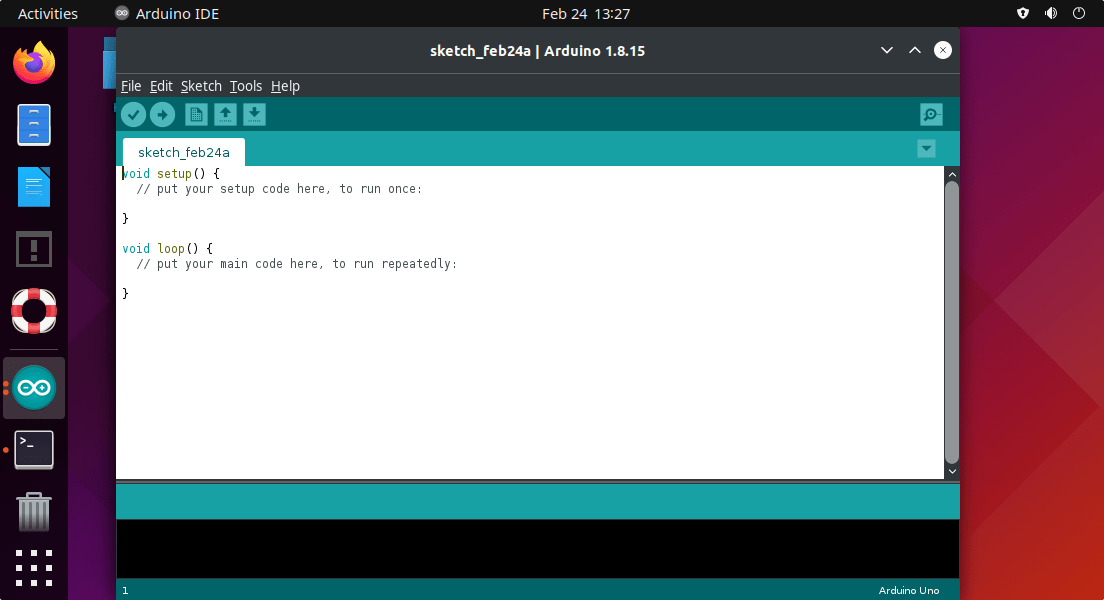1104x600 pixels.
Task: Open a sketch using the Open icon
Action: 226,115
